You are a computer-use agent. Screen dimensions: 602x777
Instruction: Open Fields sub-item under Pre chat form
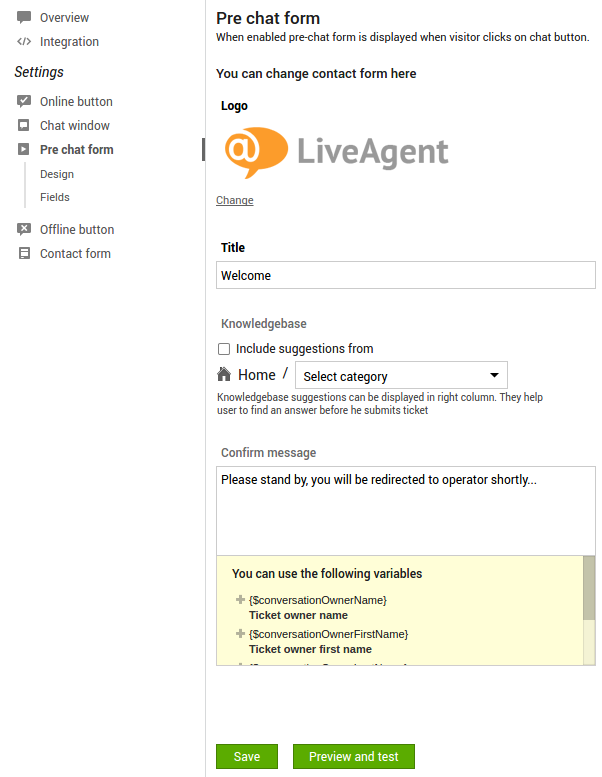55,197
